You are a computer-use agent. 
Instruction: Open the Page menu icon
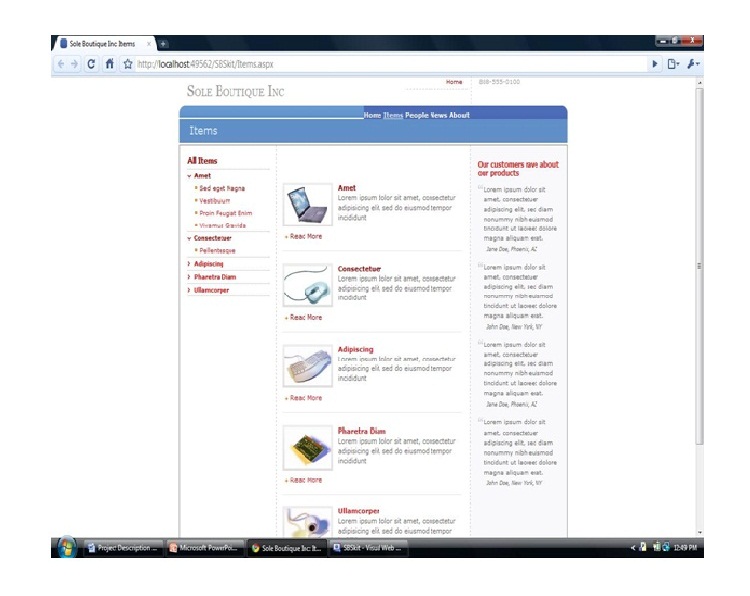(x=673, y=64)
